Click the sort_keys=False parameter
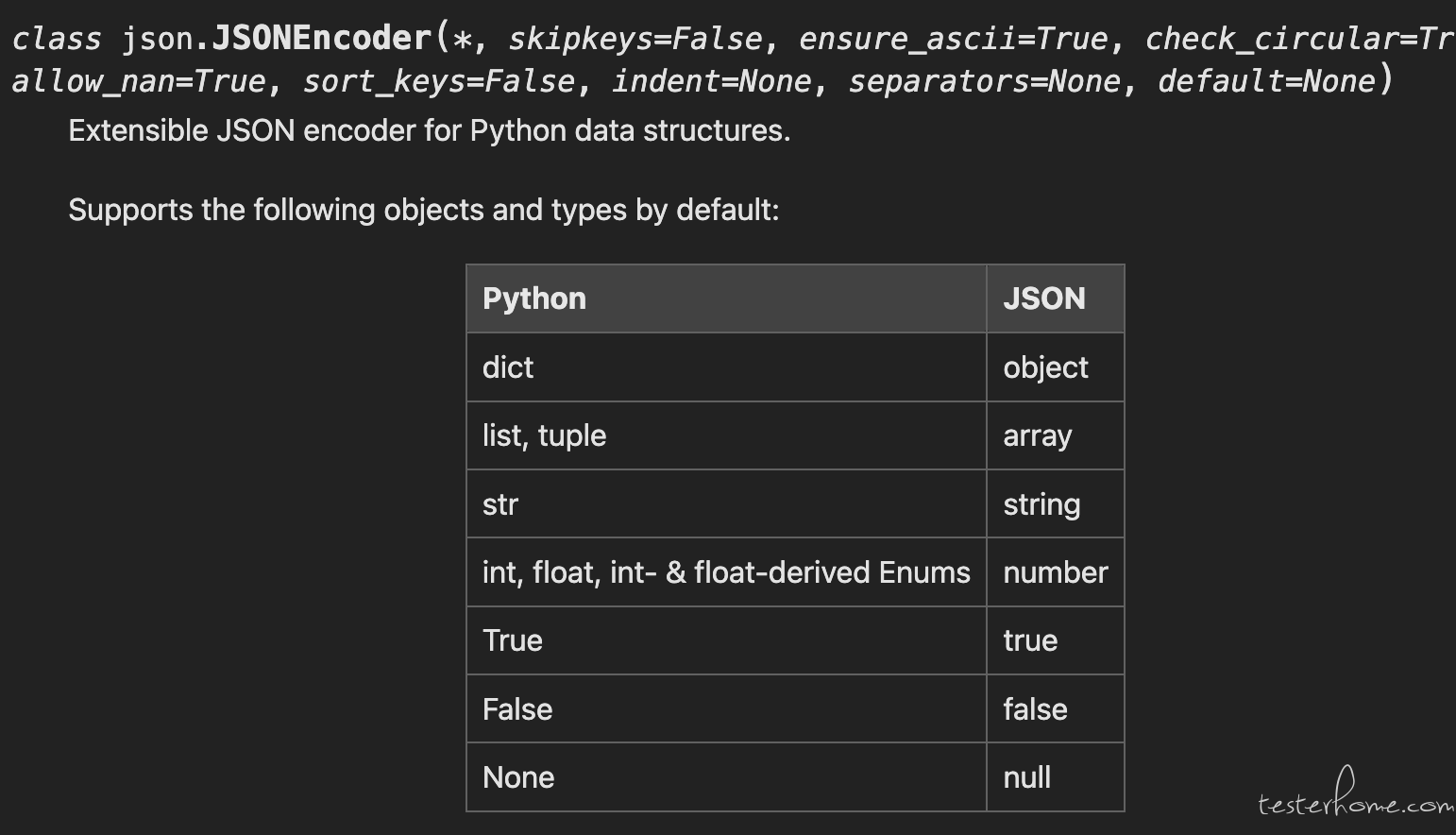1456x835 pixels. pyautogui.click(x=439, y=82)
